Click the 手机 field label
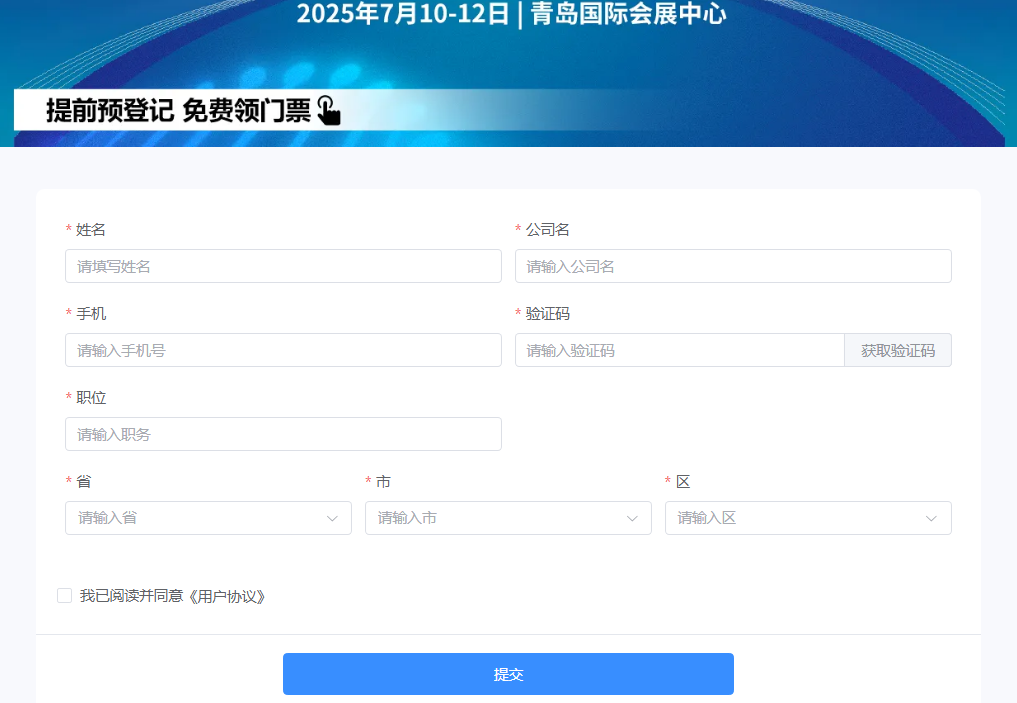1017x703 pixels. 91,314
